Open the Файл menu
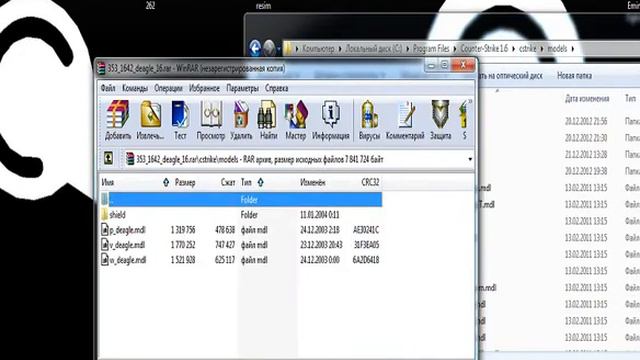This screenshot has width=640, height=360. click(x=108, y=88)
